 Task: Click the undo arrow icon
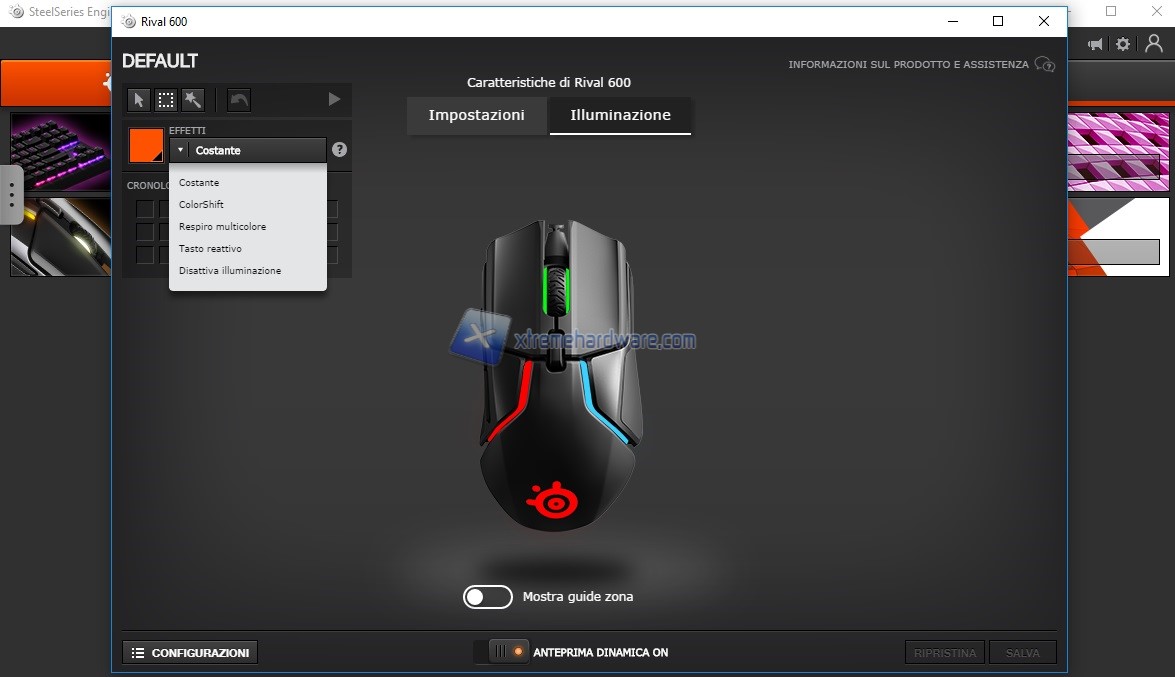point(239,100)
